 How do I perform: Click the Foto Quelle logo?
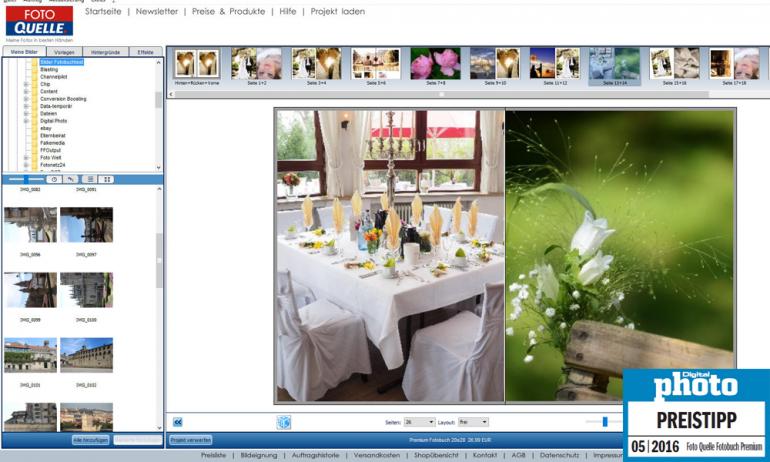pos(39,21)
